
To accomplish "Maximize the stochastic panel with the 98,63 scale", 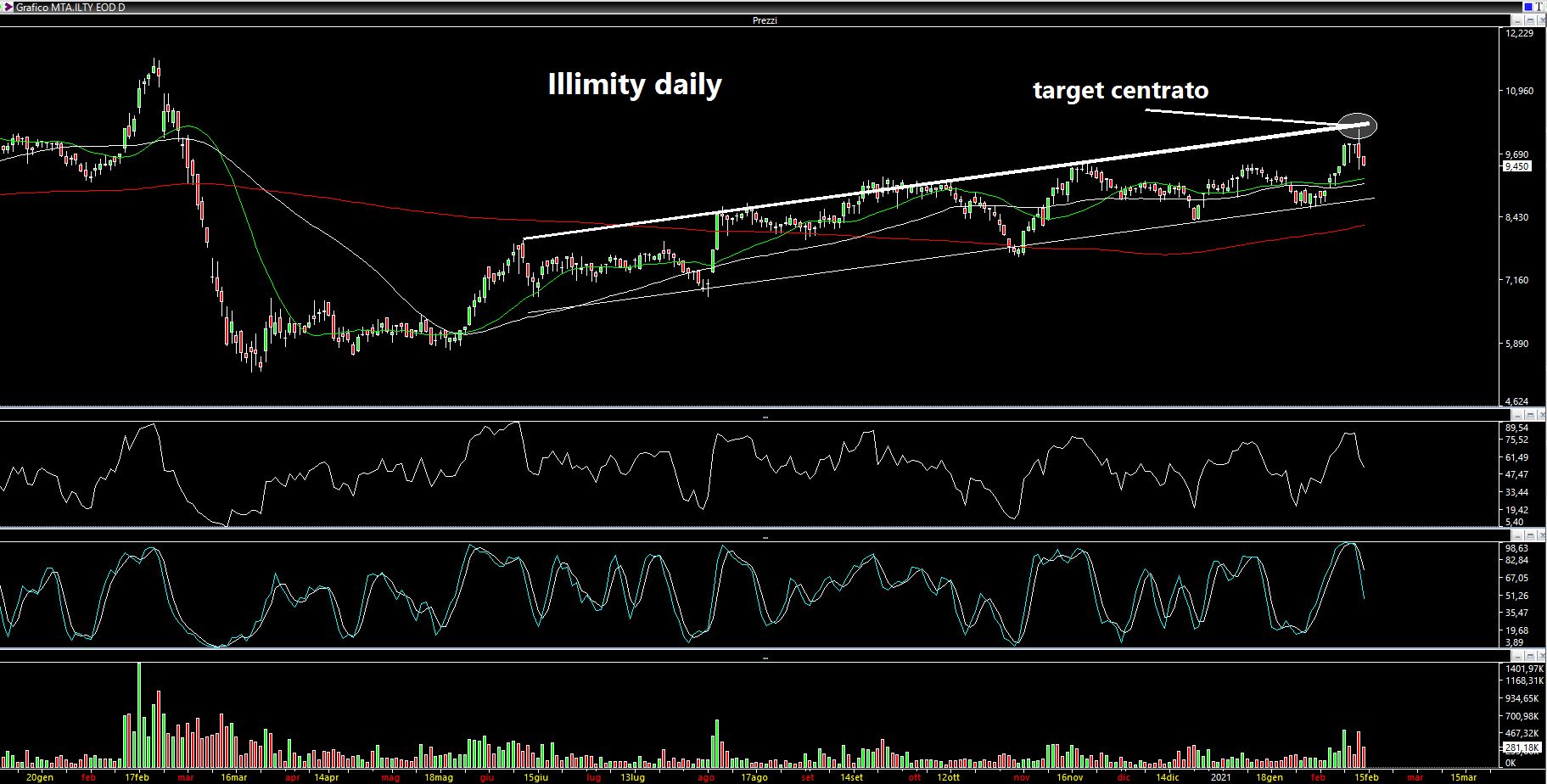I will (1529, 535).
